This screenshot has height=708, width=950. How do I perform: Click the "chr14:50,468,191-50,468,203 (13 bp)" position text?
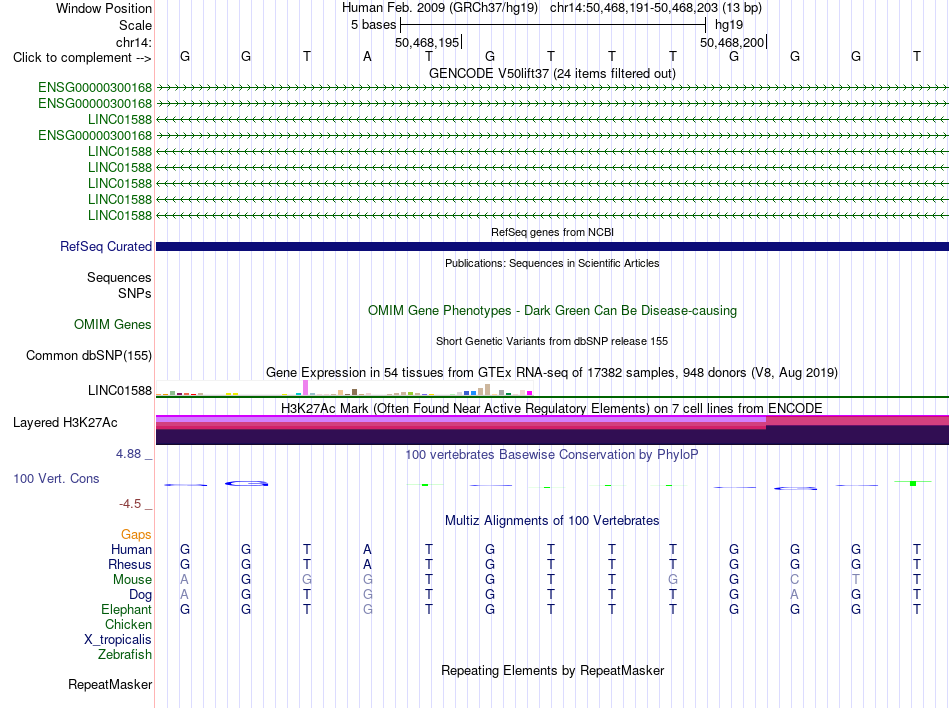tap(656, 8)
